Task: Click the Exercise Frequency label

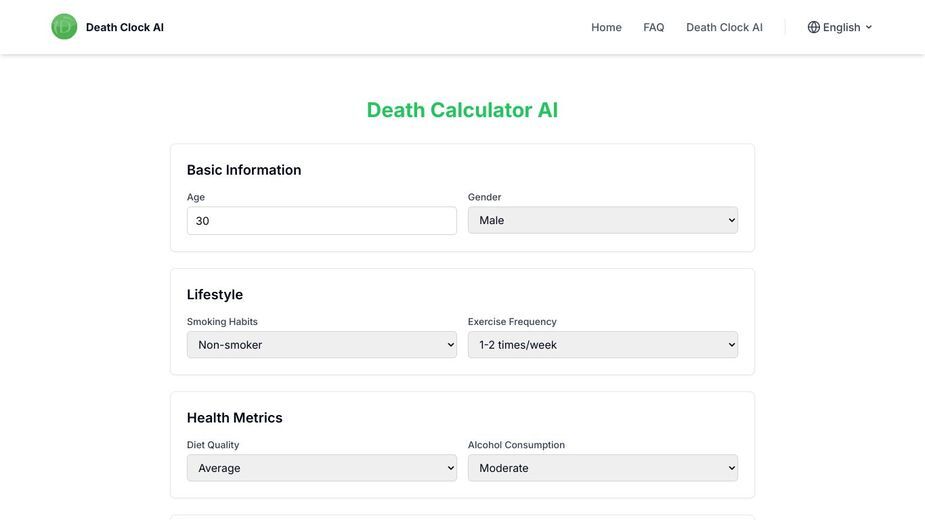Action: 512,322
